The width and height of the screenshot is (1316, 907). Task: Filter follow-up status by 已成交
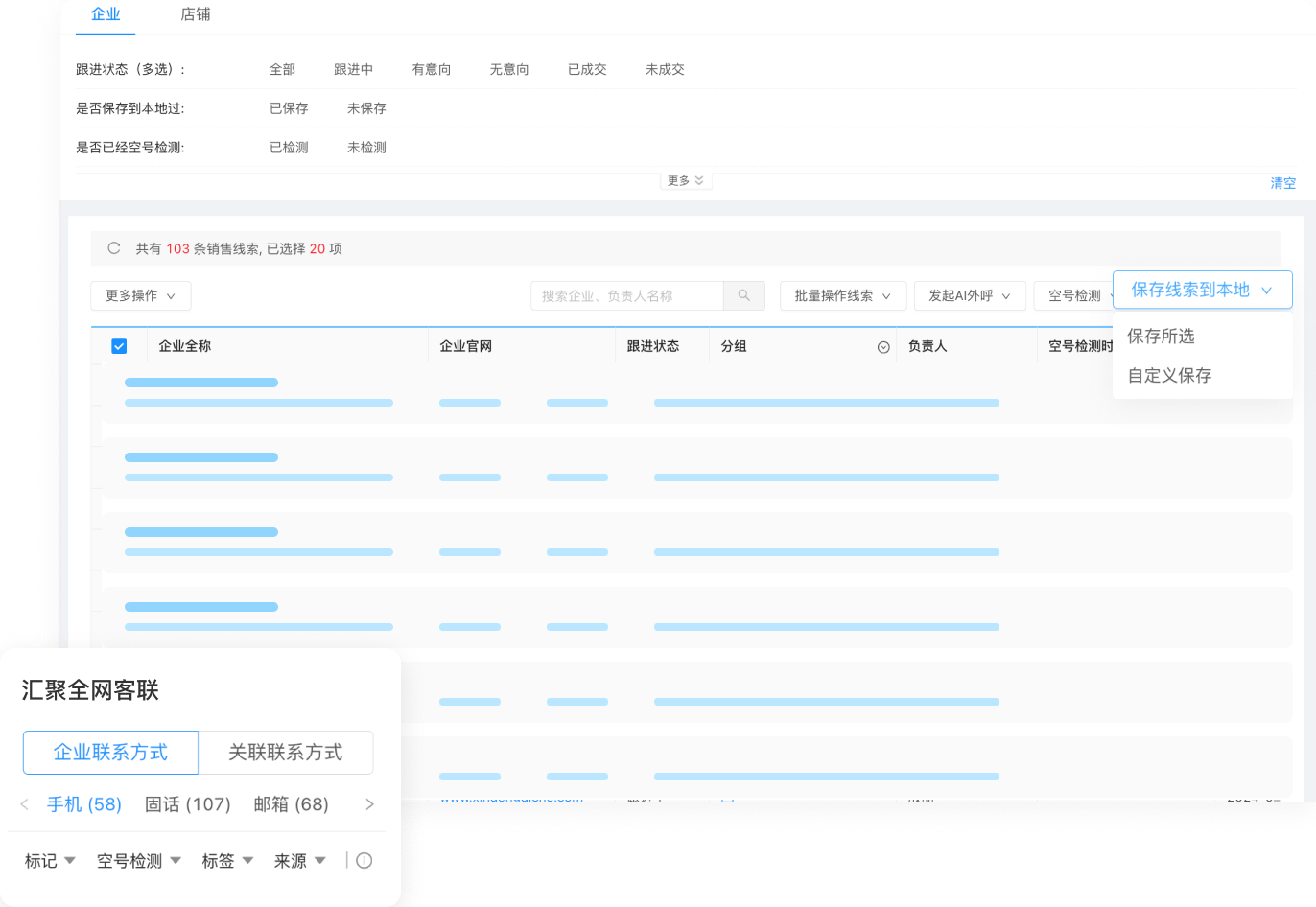pyautogui.click(x=587, y=70)
